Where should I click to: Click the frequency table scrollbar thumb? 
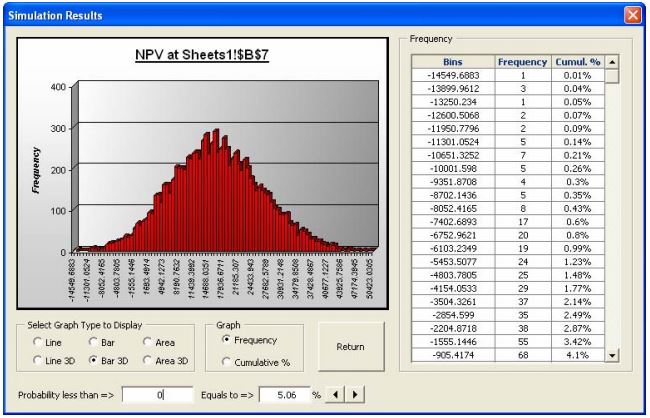tap(612, 76)
